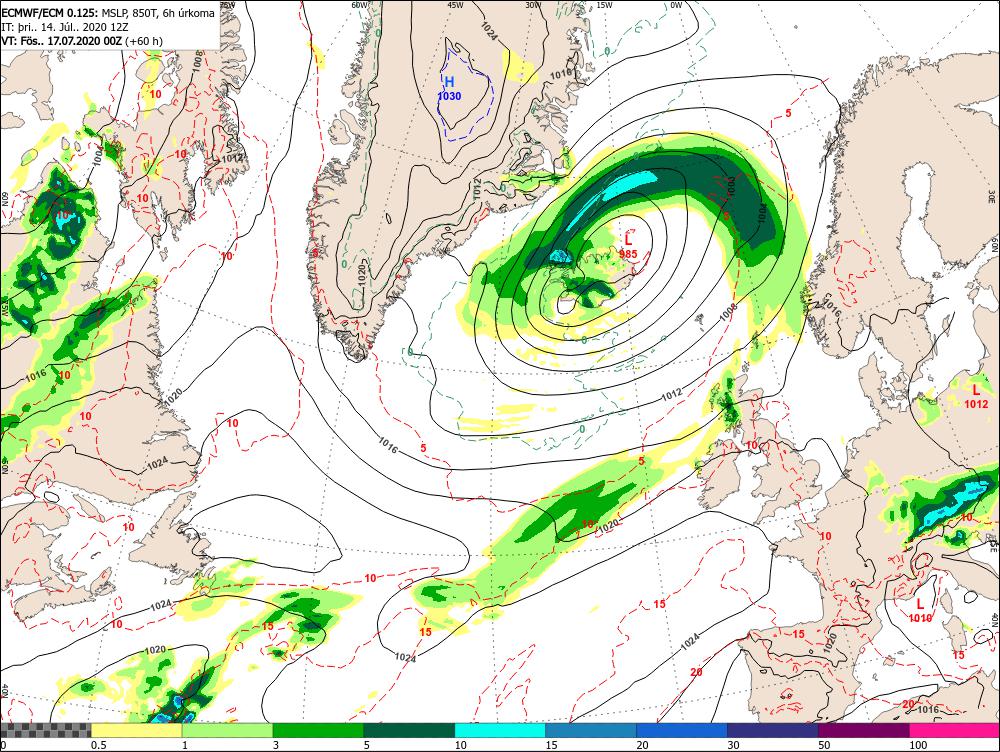Viewport: 1000px width, 752px height.
Task: Click the '1000' isobar label near Iceland low
Action: click(731, 187)
